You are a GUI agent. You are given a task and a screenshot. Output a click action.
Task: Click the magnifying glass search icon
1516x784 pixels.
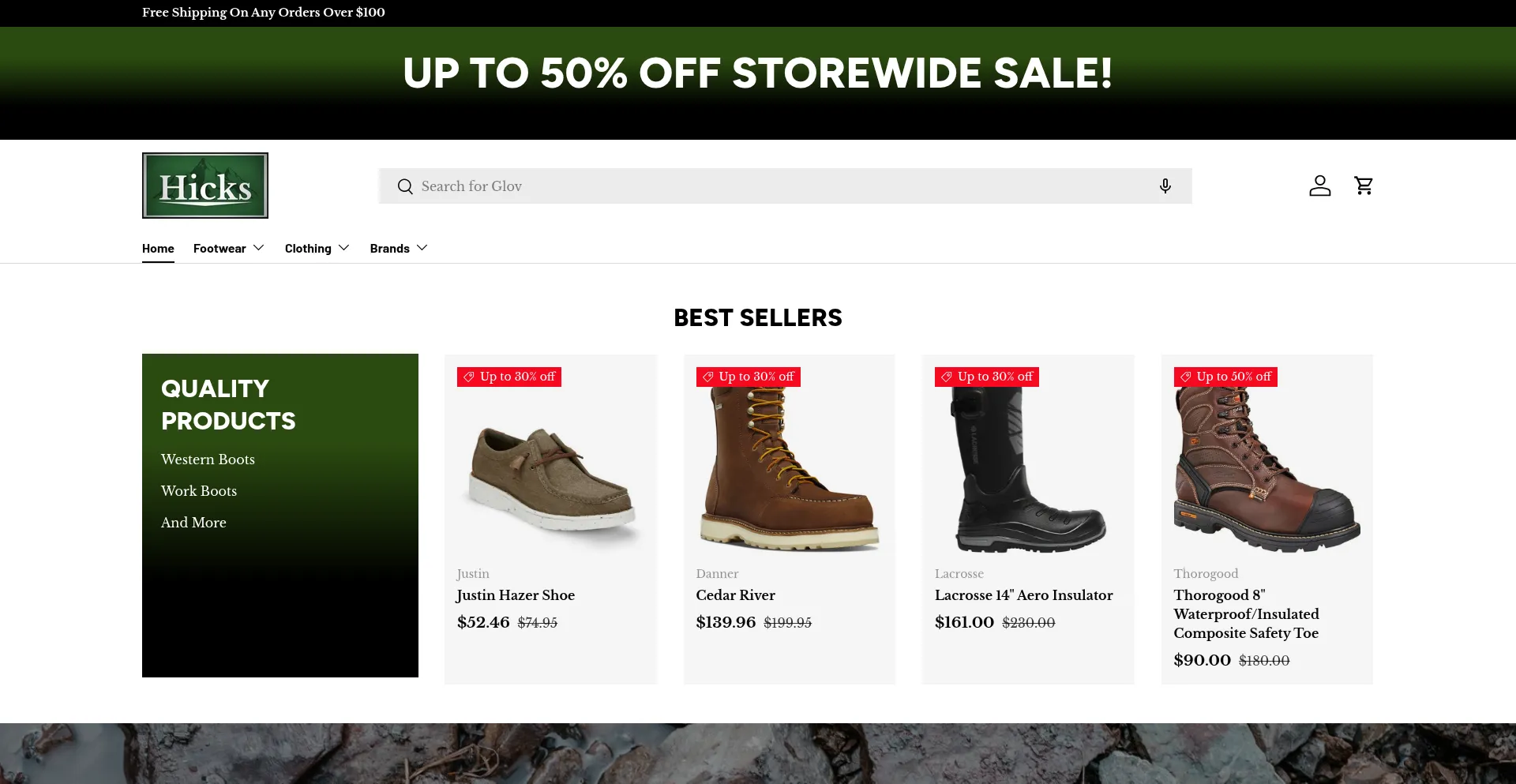pos(405,186)
